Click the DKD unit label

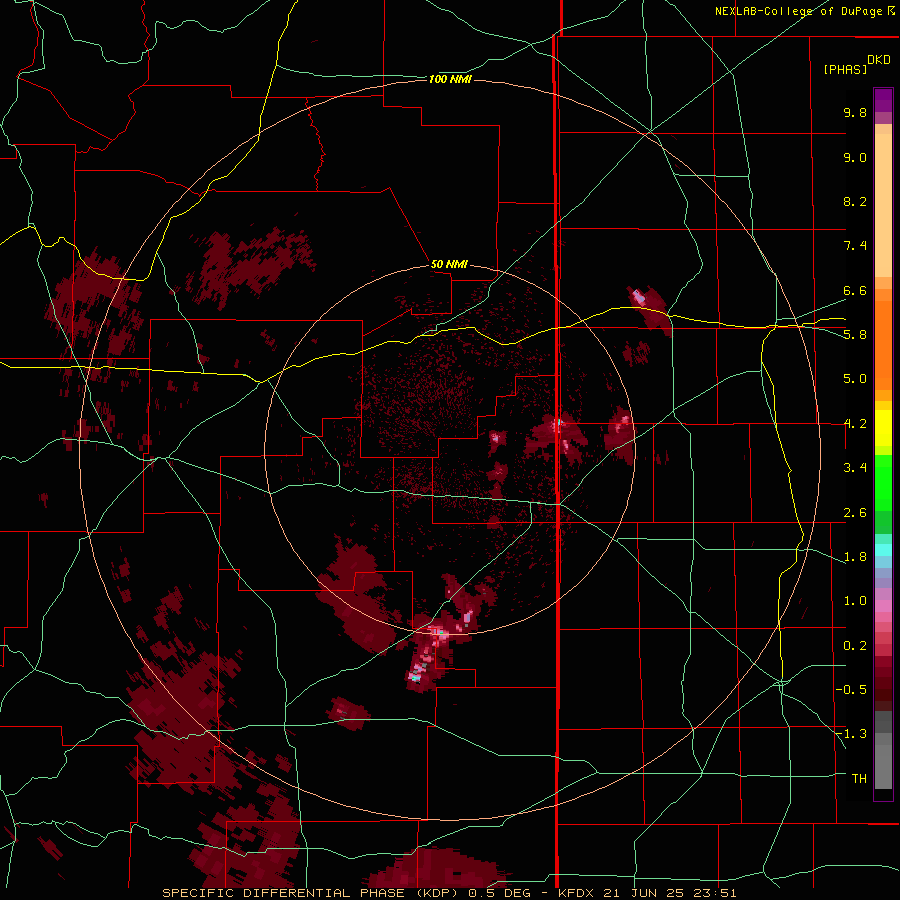879,60
